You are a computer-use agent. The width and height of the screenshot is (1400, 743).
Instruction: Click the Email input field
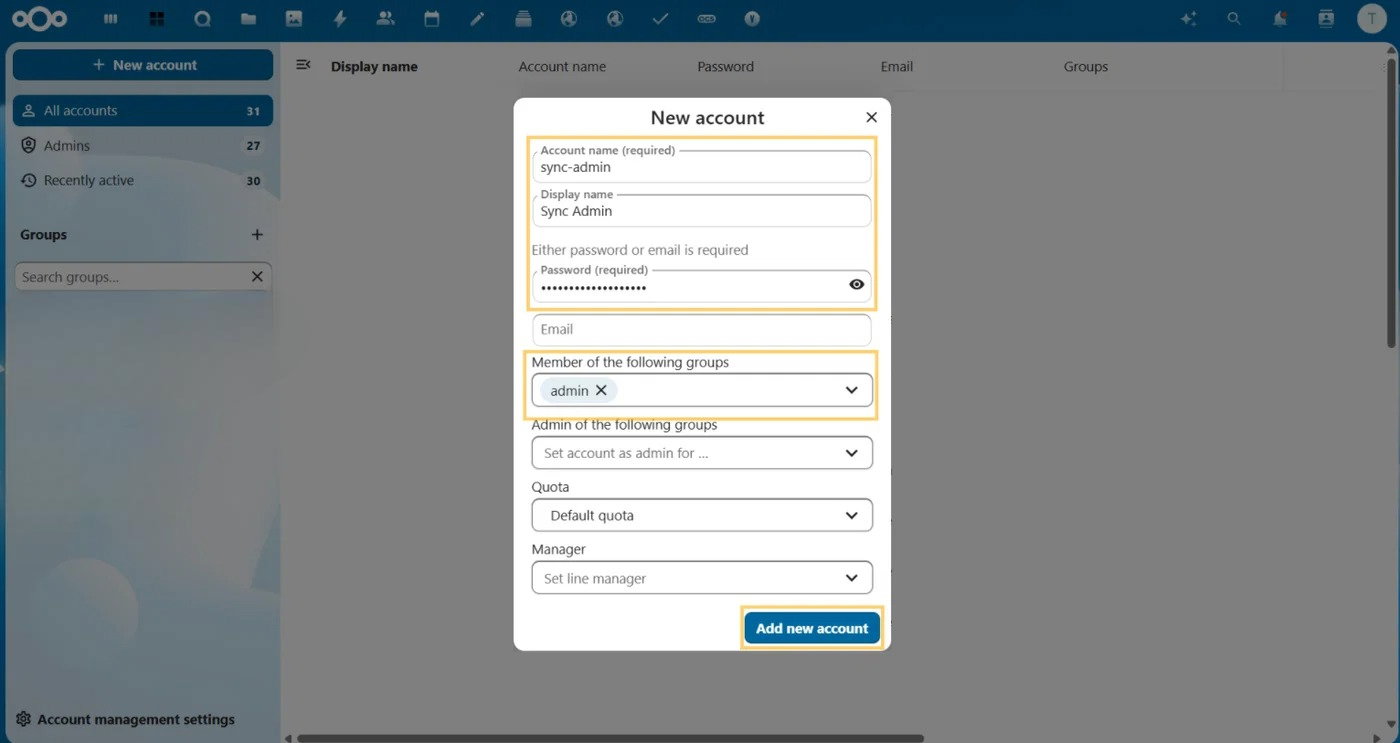(702, 330)
